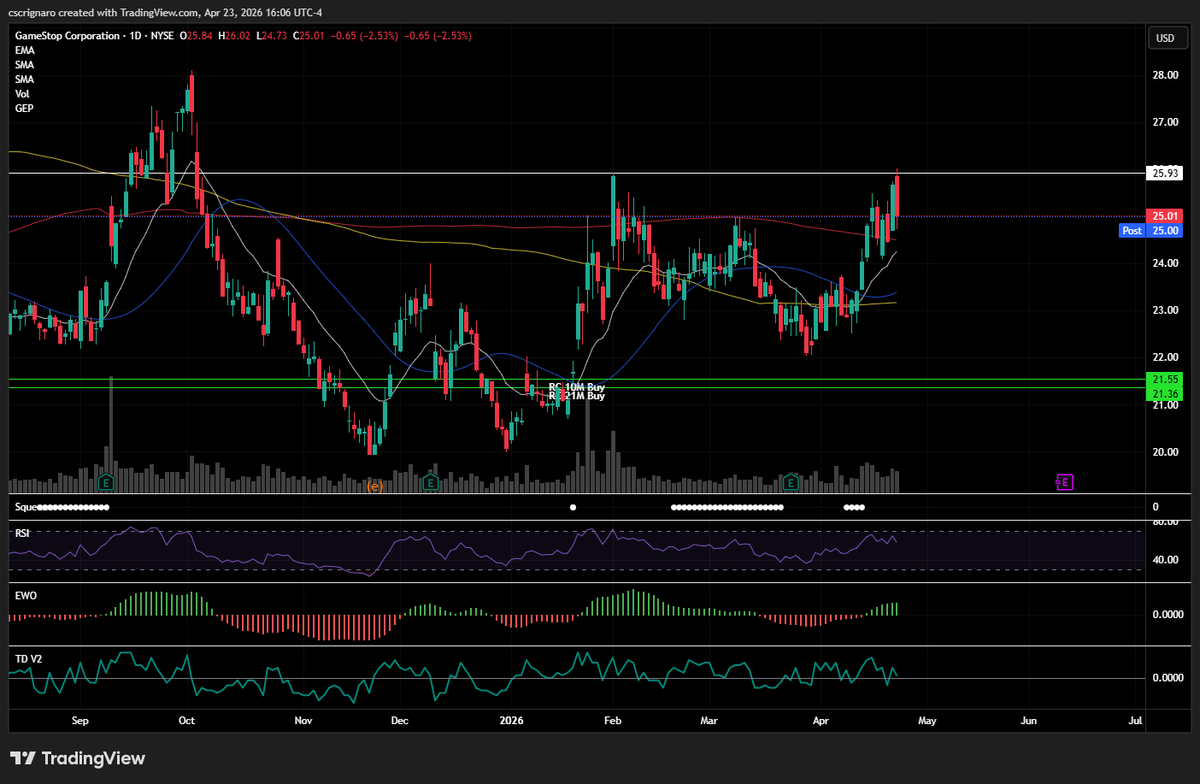
Task: Click the Sque indicator label
Action: tap(24, 507)
